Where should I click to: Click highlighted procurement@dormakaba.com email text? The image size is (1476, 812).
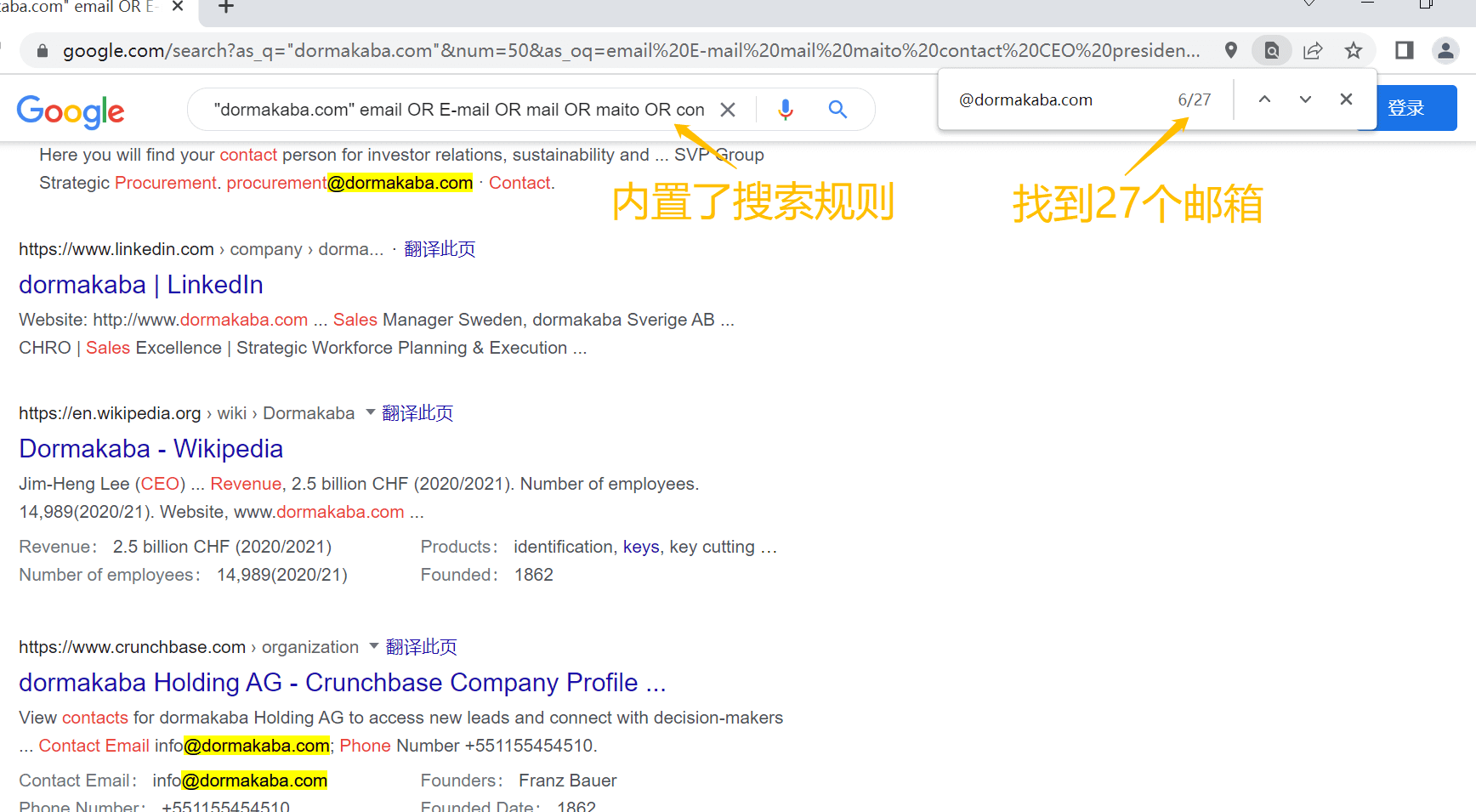[349, 183]
